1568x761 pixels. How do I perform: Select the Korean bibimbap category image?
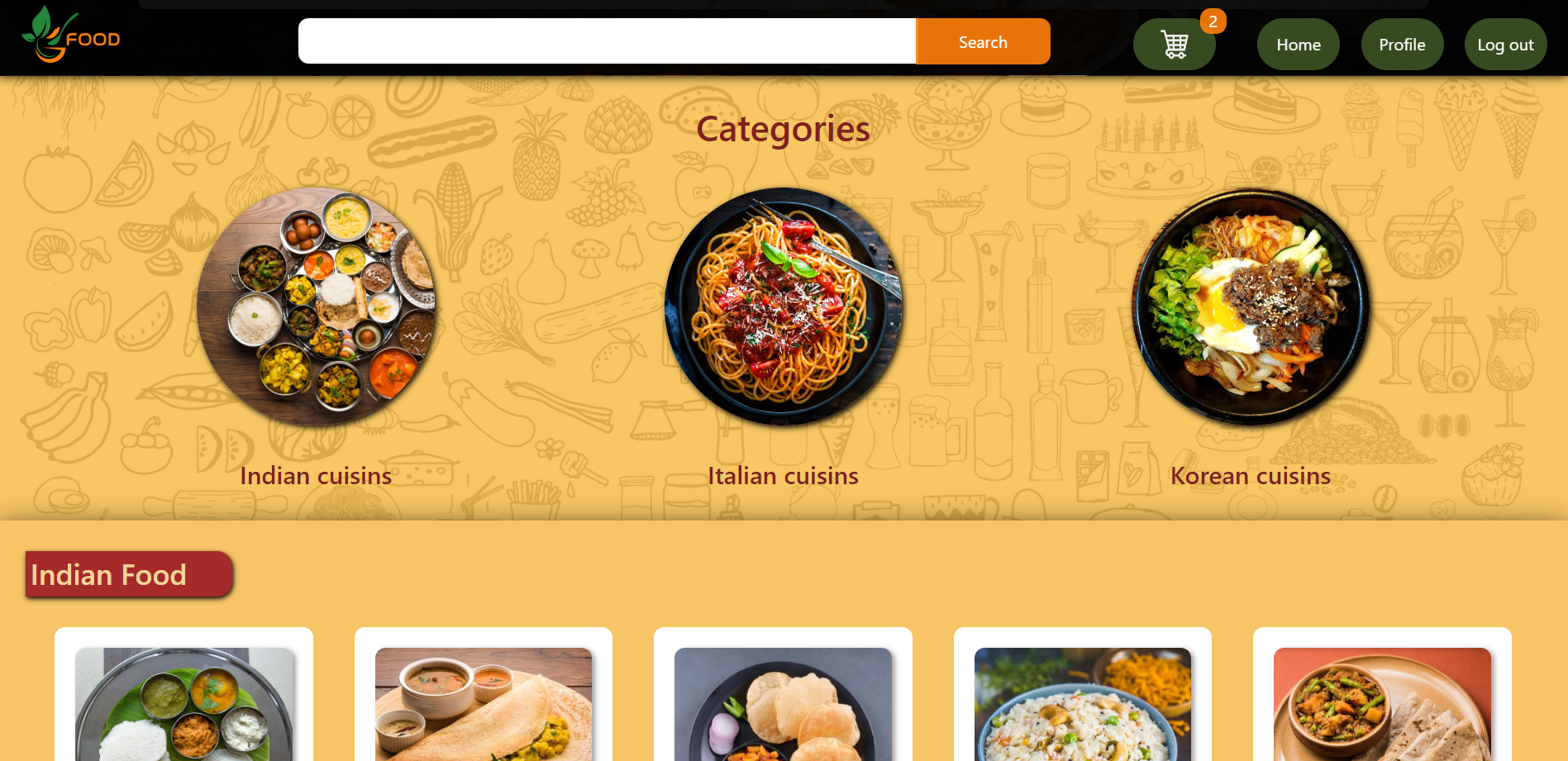(1251, 307)
